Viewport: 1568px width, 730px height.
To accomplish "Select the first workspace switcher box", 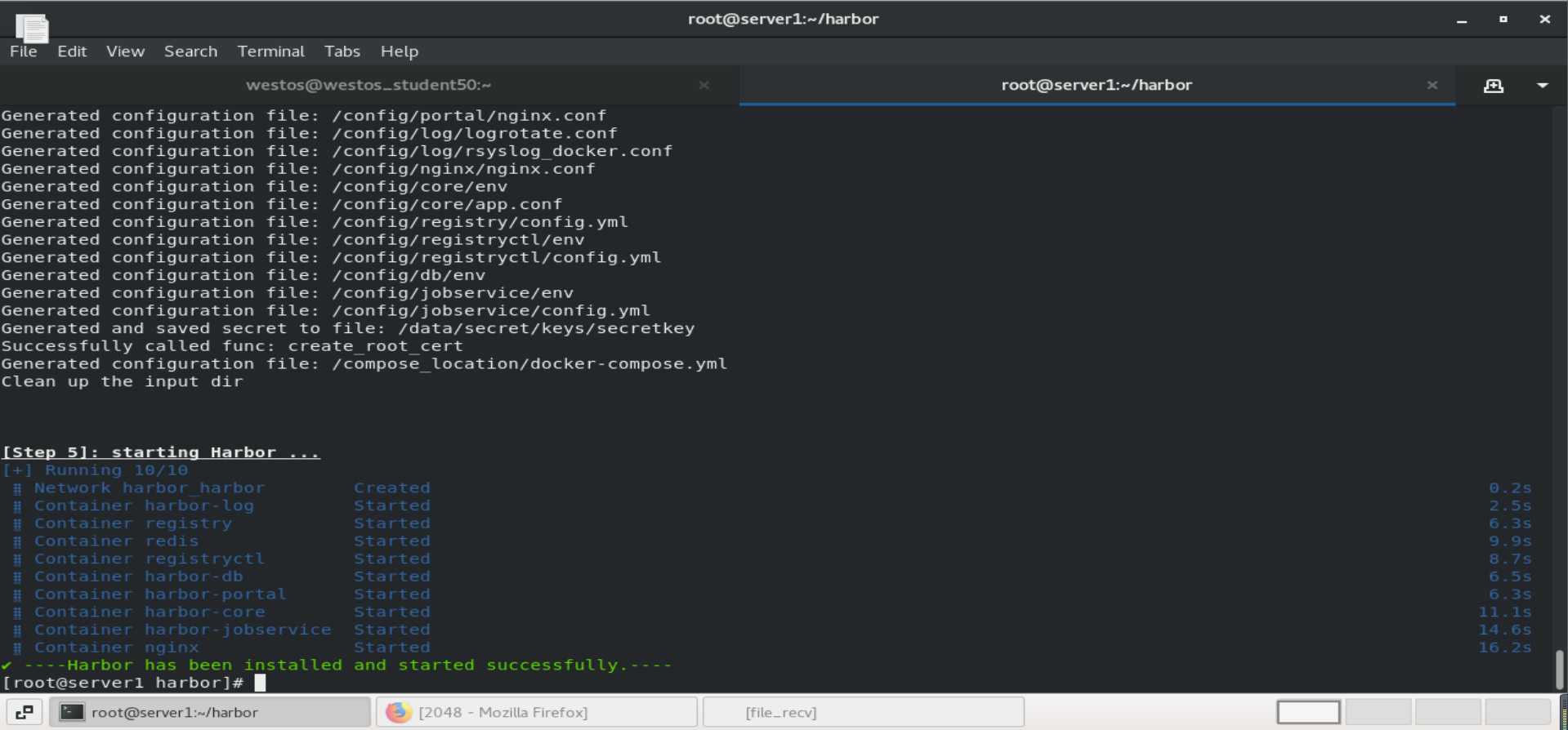I will tap(1308, 712).
